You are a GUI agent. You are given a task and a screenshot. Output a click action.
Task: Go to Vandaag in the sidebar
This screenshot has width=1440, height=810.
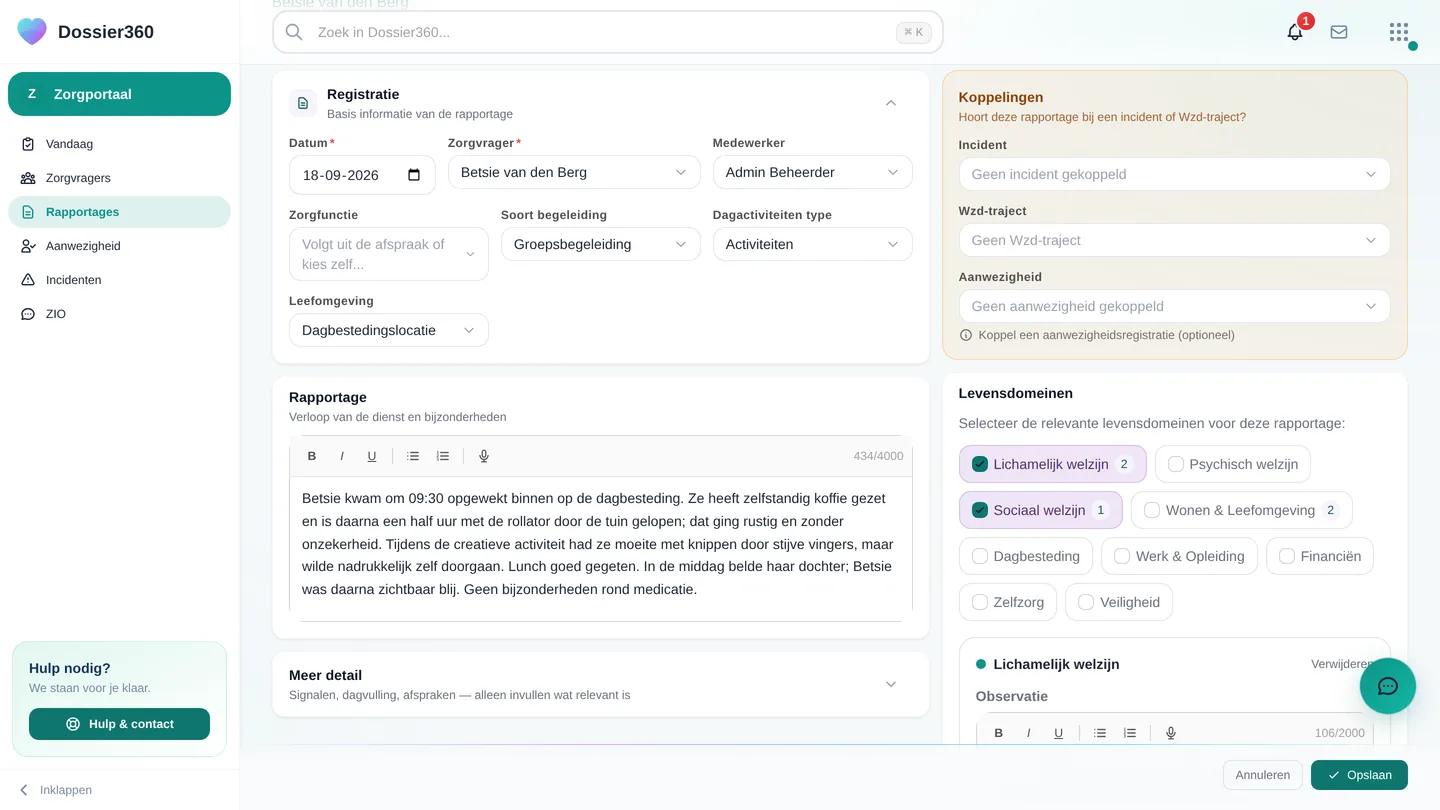tap(119, 144)
